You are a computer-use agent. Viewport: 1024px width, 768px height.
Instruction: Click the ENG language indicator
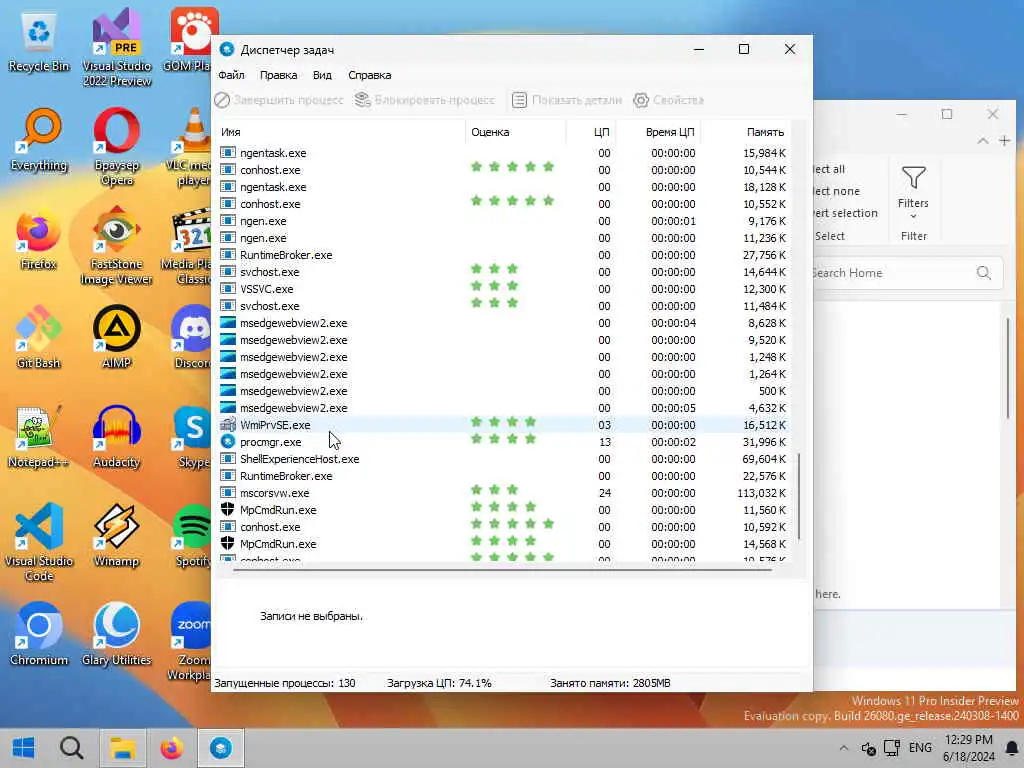(x=920, y=748)
